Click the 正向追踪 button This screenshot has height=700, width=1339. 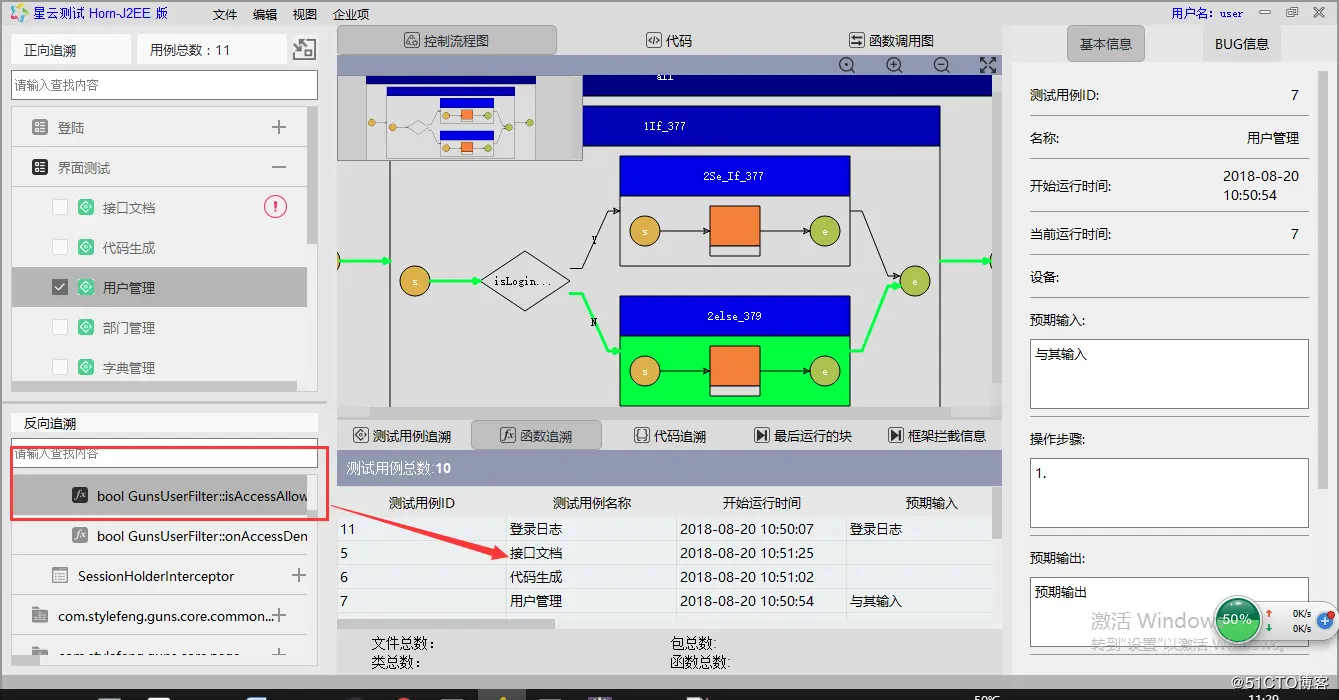pyautogui.click(x=68, y=48)
